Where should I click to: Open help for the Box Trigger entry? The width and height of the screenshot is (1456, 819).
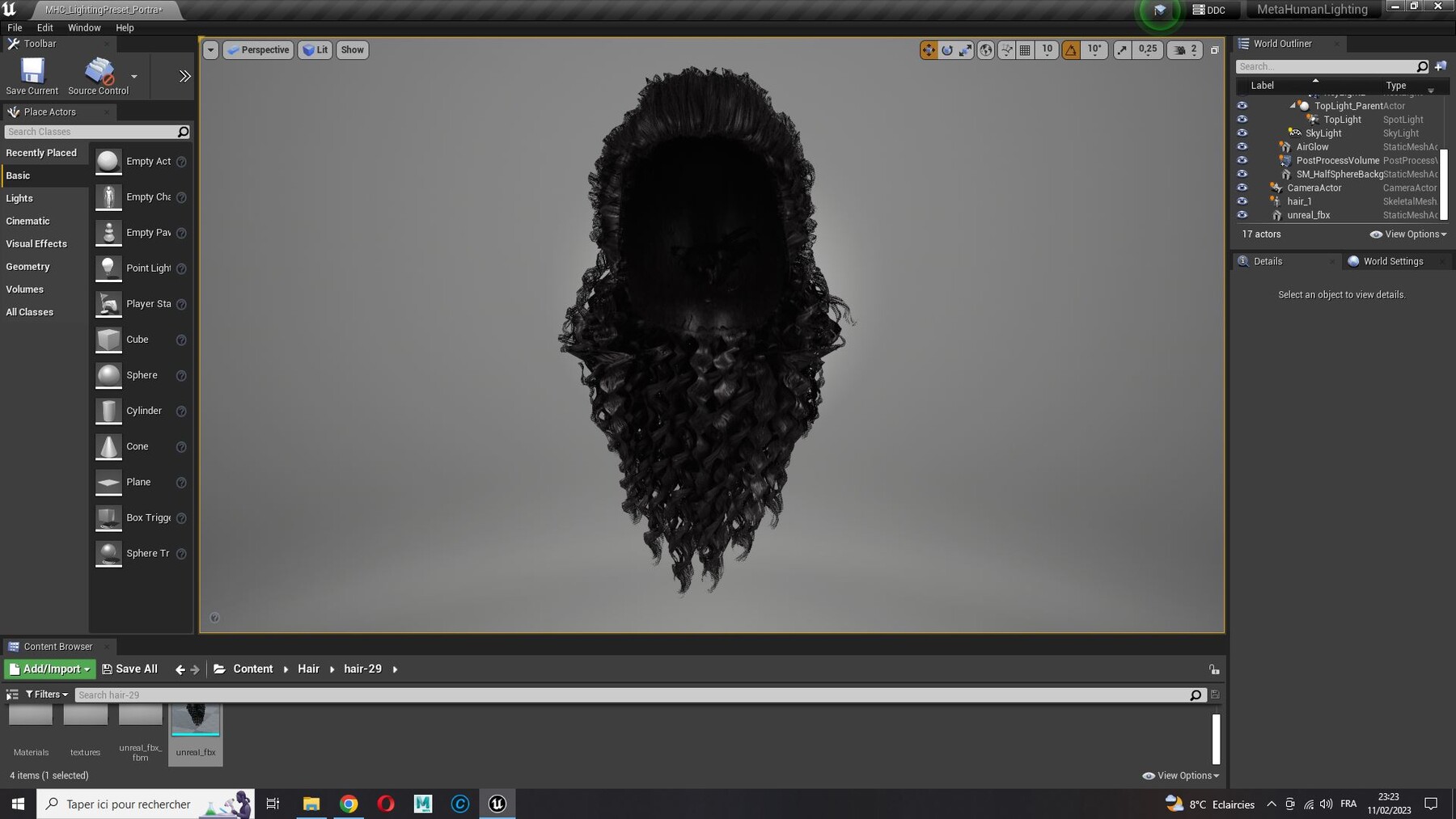pyautogui.click(x=181, y=518)
